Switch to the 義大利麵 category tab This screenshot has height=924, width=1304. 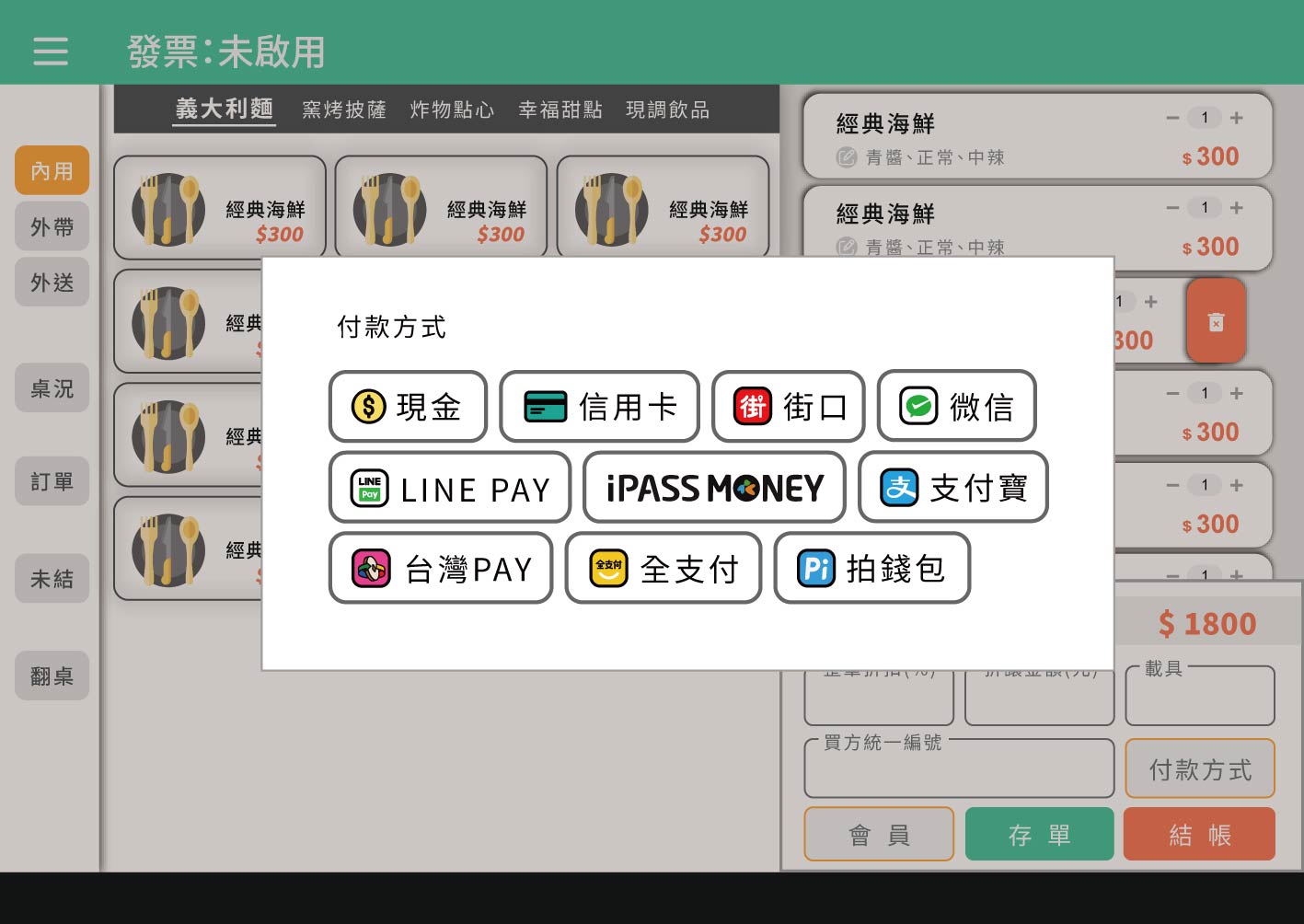pos(225,110)
